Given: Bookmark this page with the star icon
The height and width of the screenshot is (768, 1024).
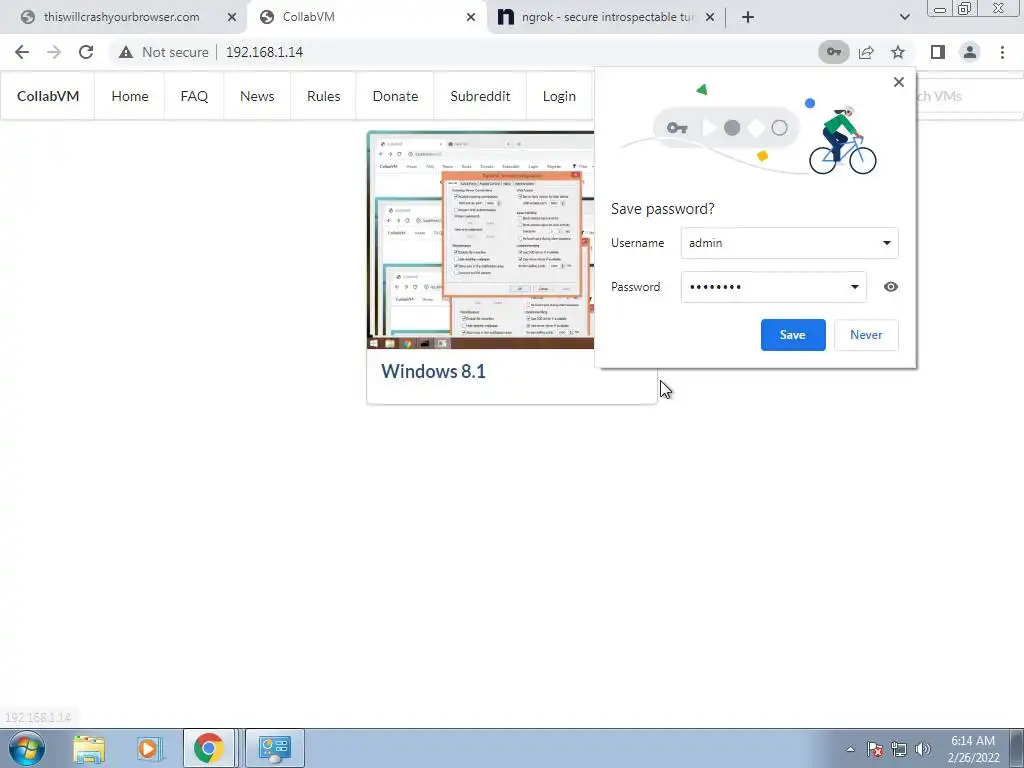Looking at the screenshot, I should tap(898, 52).
